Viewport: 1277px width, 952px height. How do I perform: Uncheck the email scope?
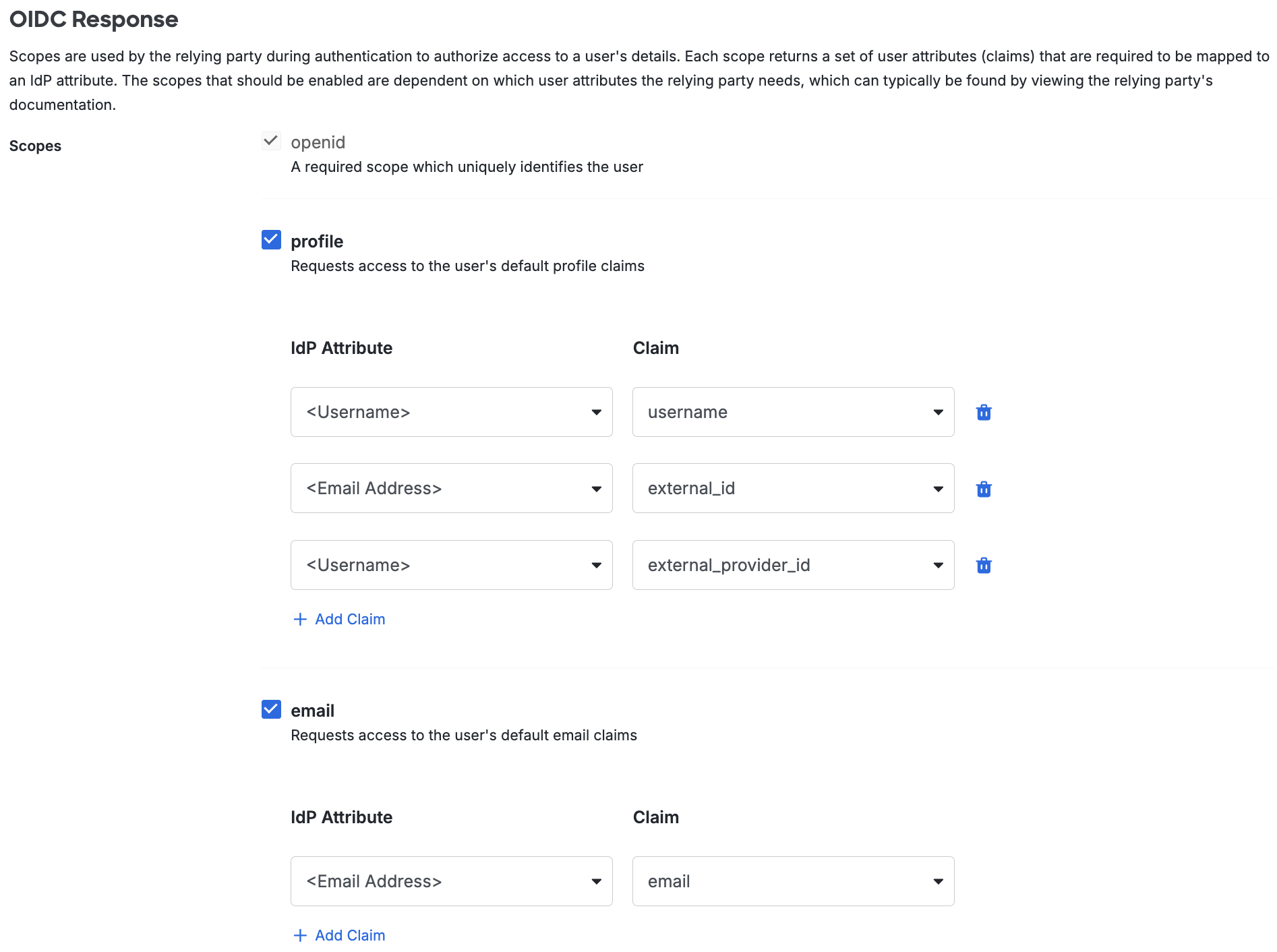271,709
